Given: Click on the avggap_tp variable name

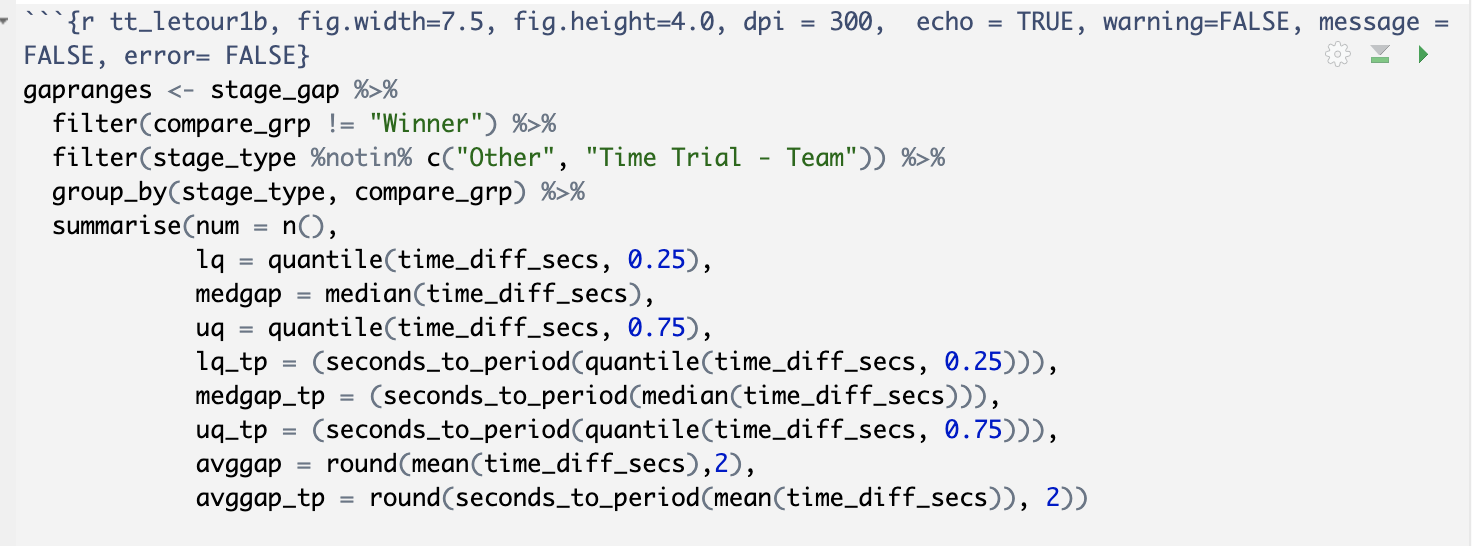Looking at the screenshot, I should (260, 498).
